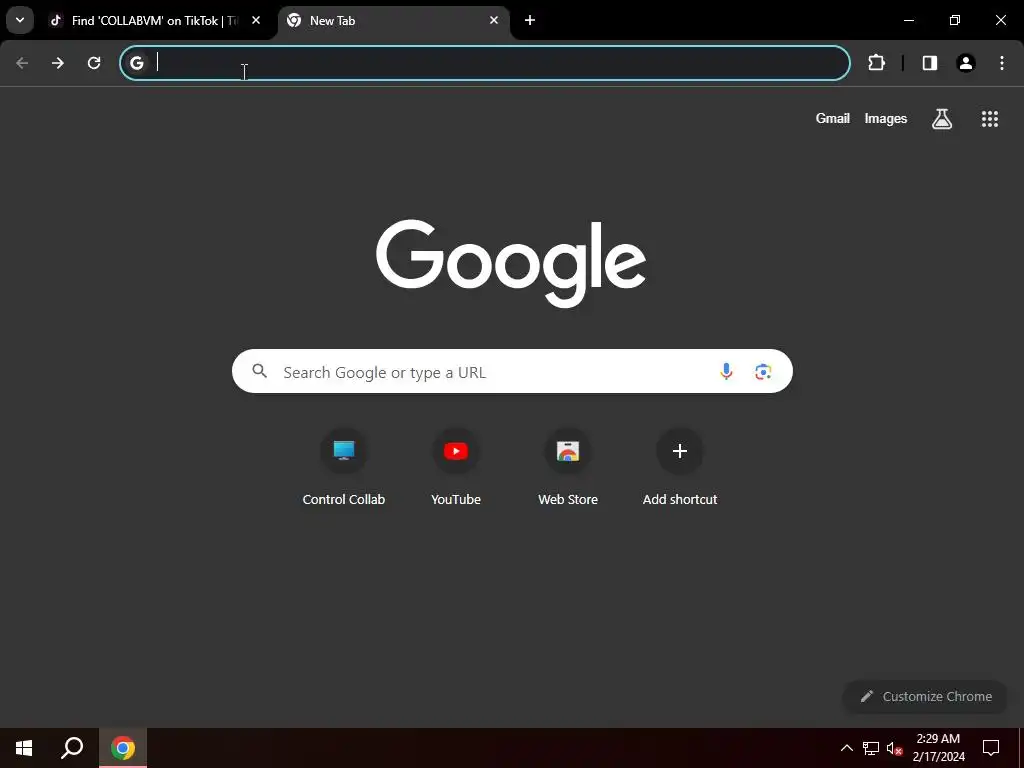Open the Images link
Viewport: 1024px width, 768px height.
click(886, 118)
